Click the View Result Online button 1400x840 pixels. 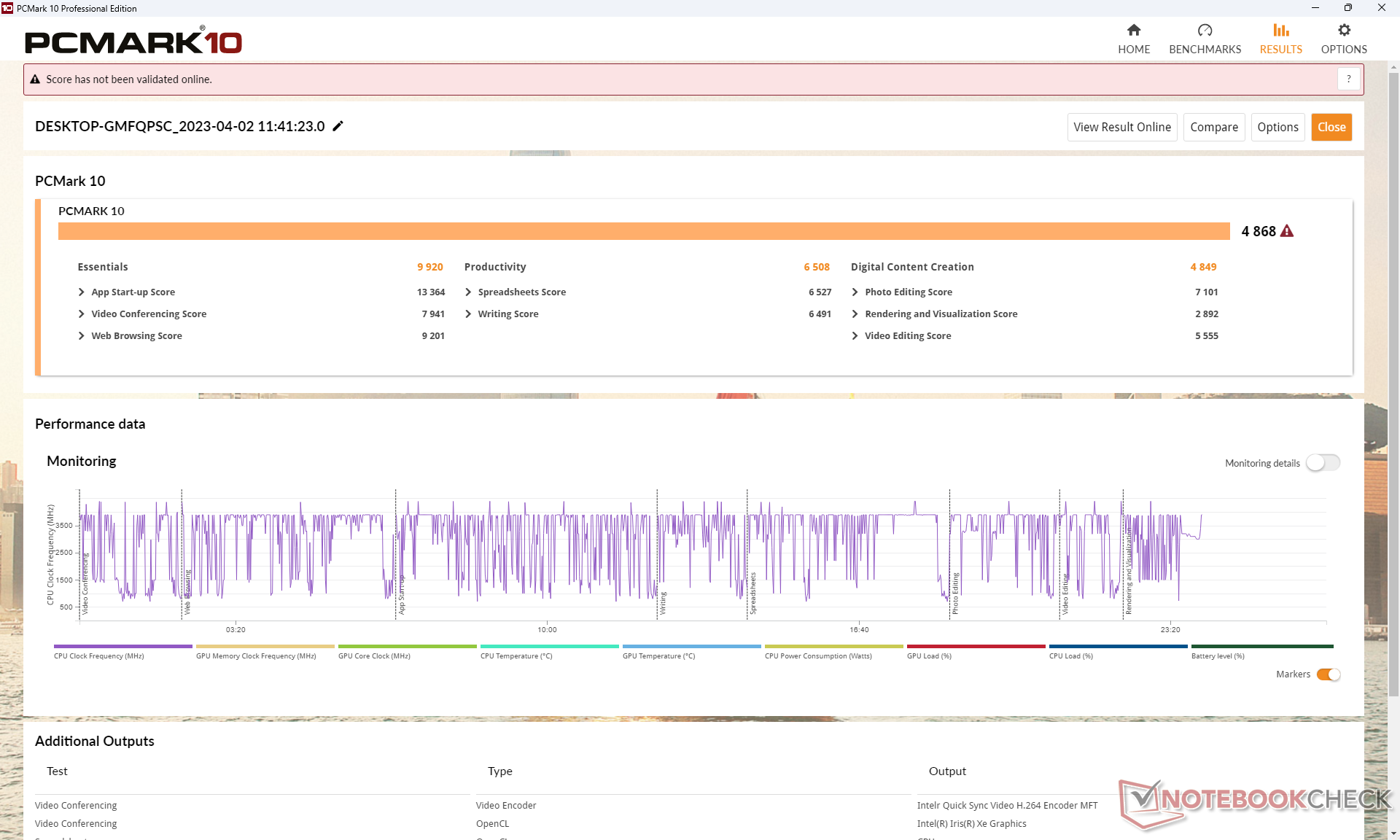tap(1121, 127)
